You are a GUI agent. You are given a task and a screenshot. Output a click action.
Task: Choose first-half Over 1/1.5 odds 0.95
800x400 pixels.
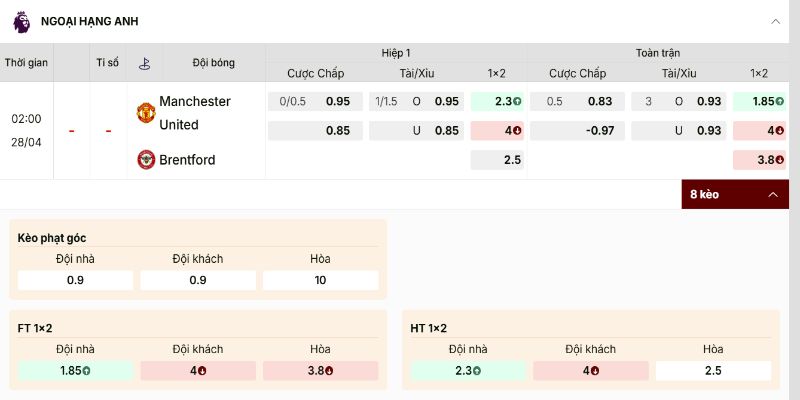[416, 101]
